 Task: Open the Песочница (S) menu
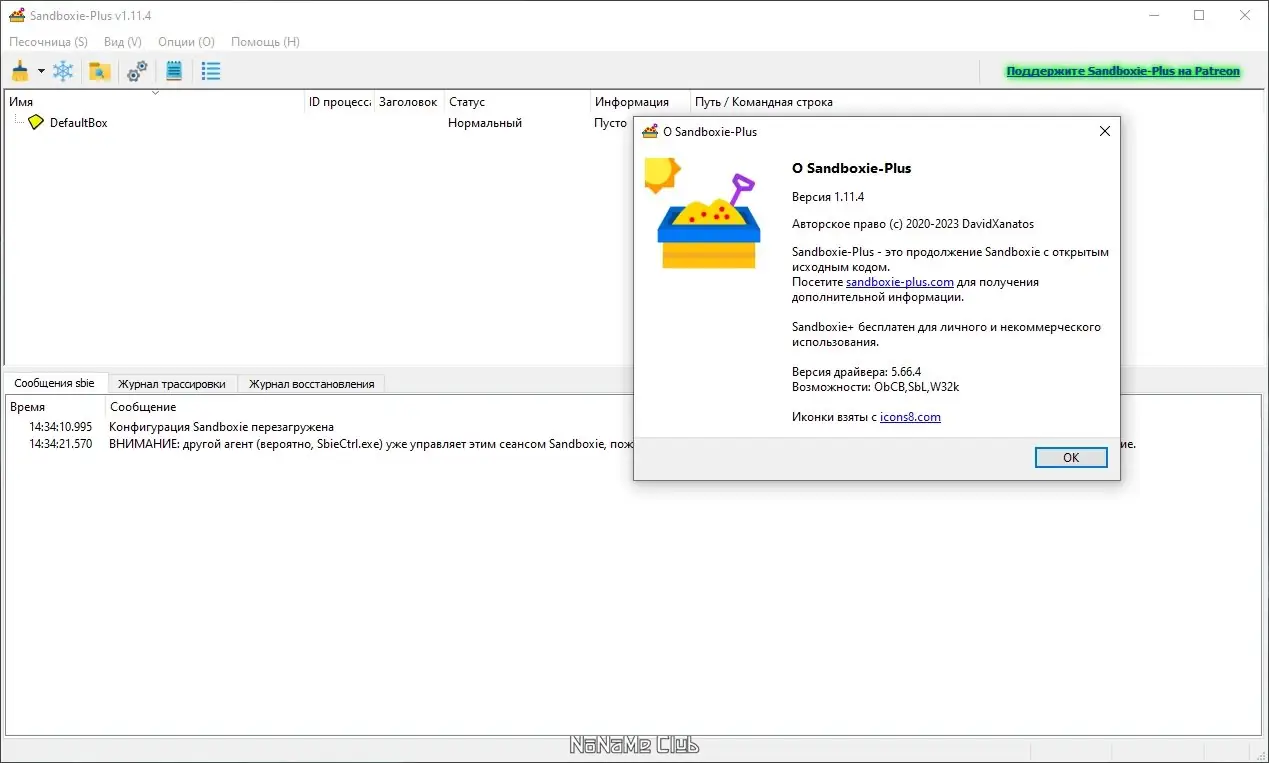[48, 42]
